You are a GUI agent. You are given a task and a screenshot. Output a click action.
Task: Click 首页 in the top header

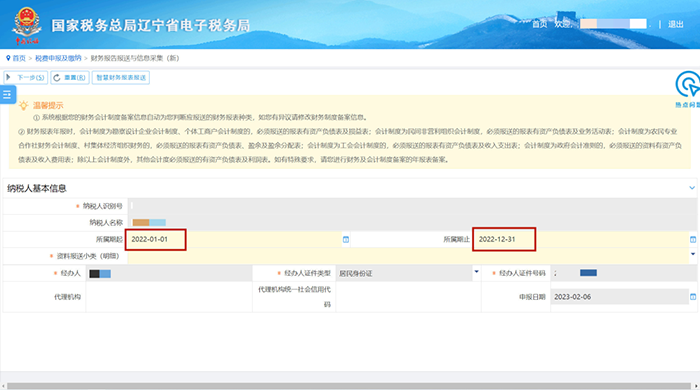pos(539,24)
